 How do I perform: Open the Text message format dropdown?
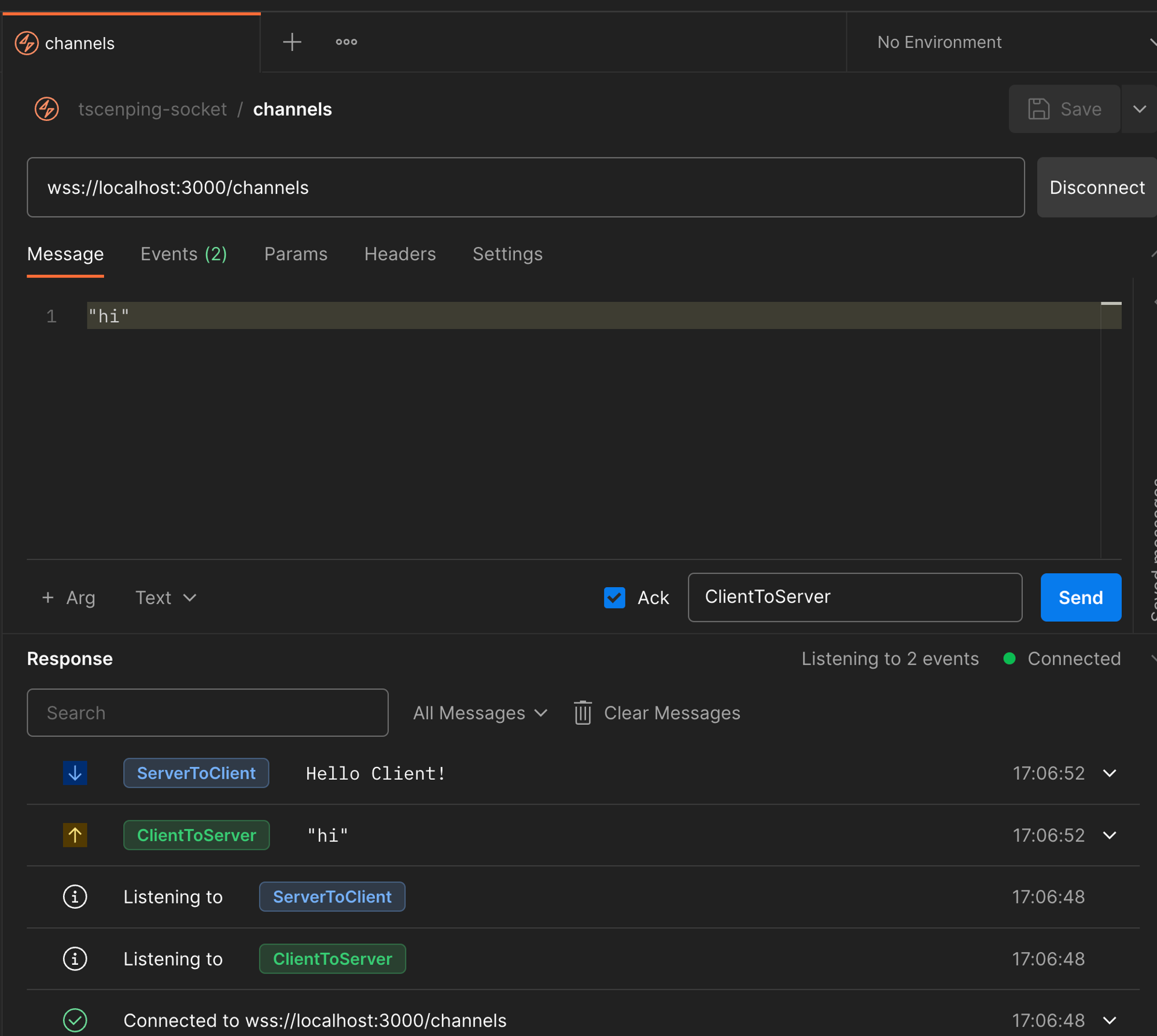[x=166, y=598]
